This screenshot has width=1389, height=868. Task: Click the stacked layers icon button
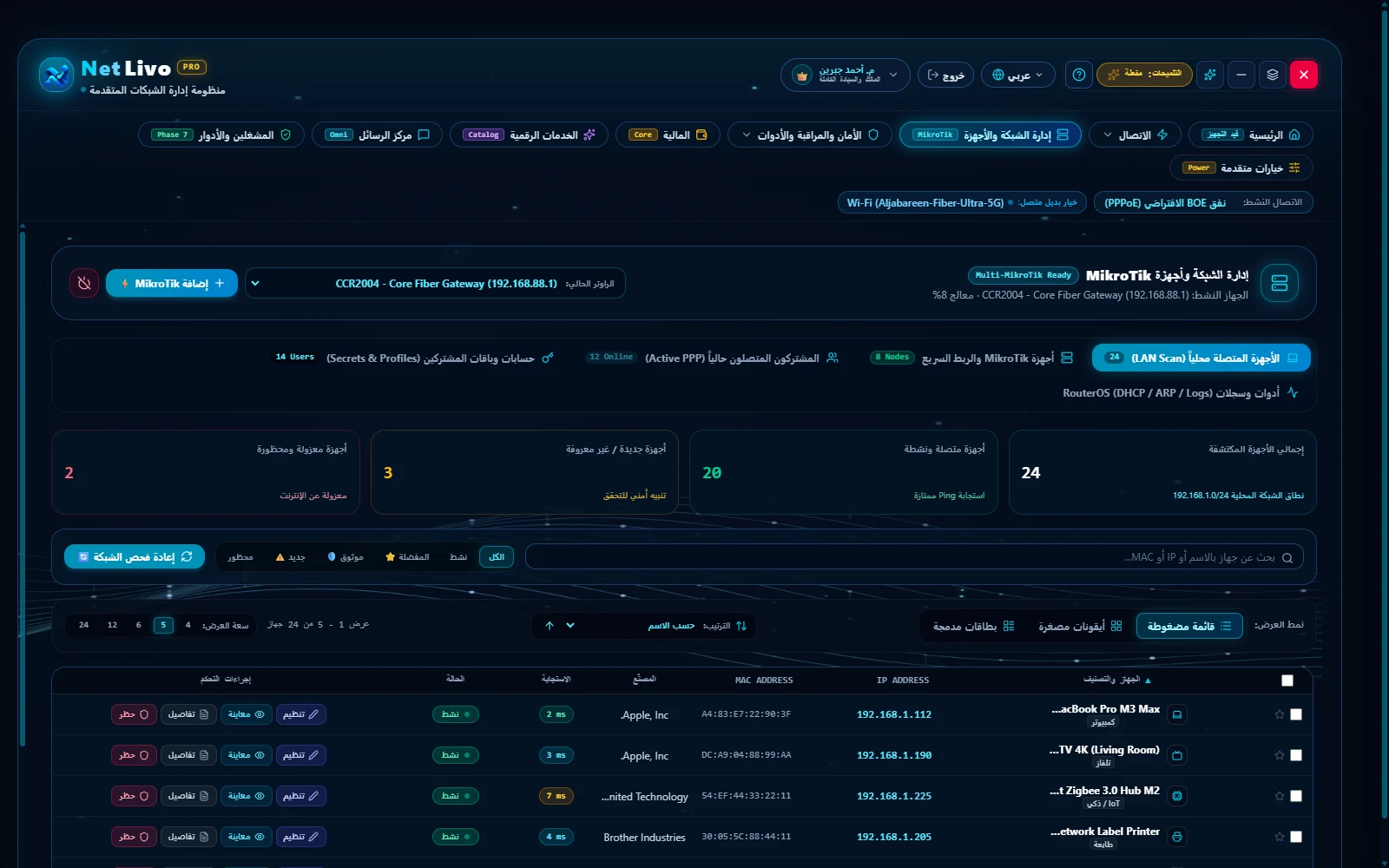(x=1273, y=75)
